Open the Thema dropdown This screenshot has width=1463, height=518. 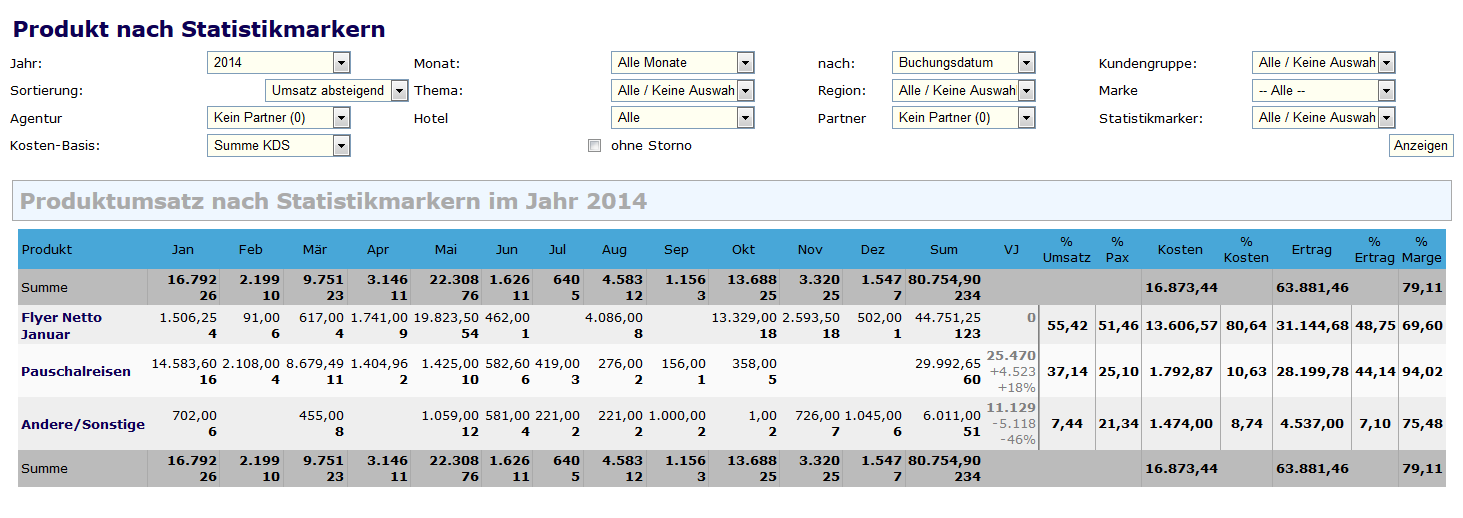683,91
